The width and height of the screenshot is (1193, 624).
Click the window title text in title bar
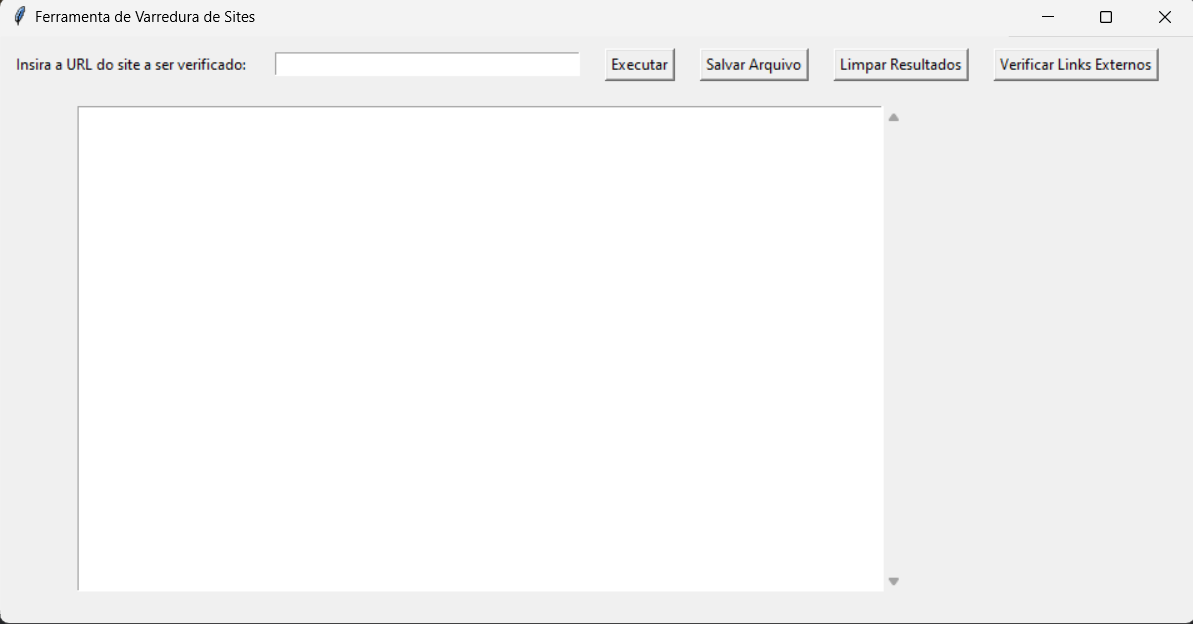[145, 17]
